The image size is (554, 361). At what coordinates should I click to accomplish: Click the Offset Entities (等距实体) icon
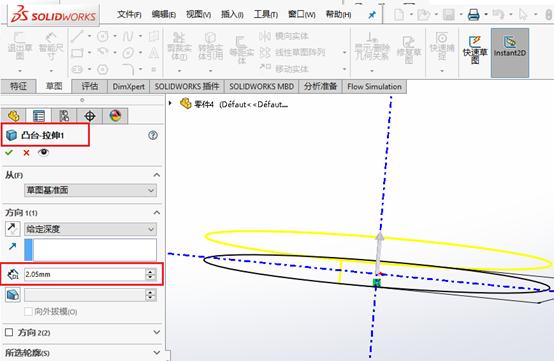coord(242,49)
